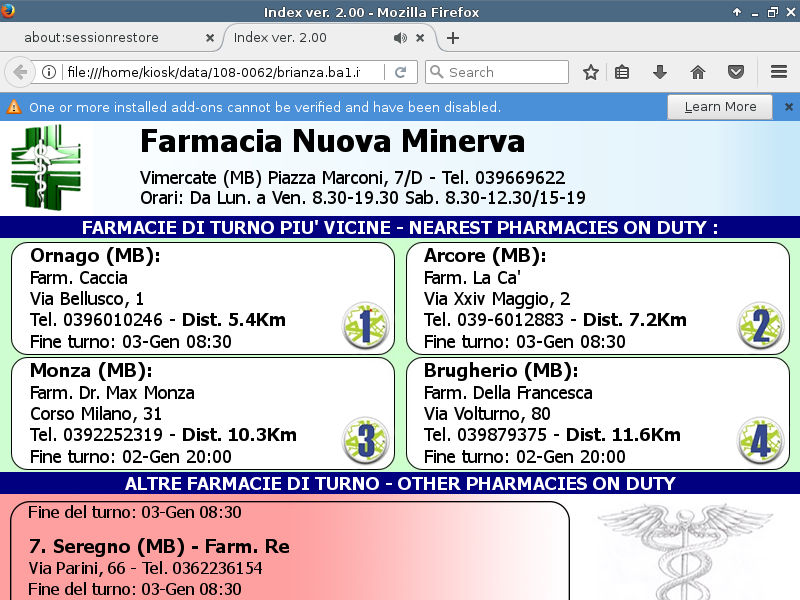This screenshot has height=600, width=800.
Task: Show bookmarks list icon
Action: (622, 72)
